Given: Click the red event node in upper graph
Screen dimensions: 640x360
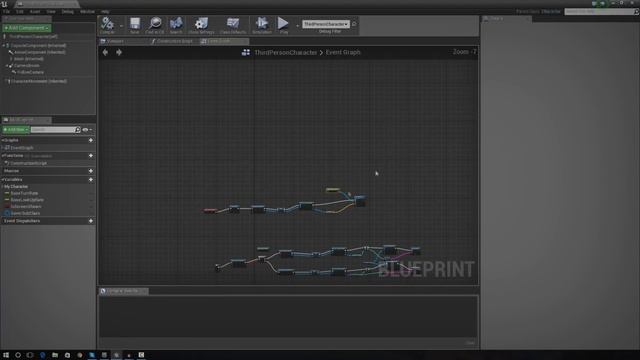Looking at the screenshot, I should 210,210.
